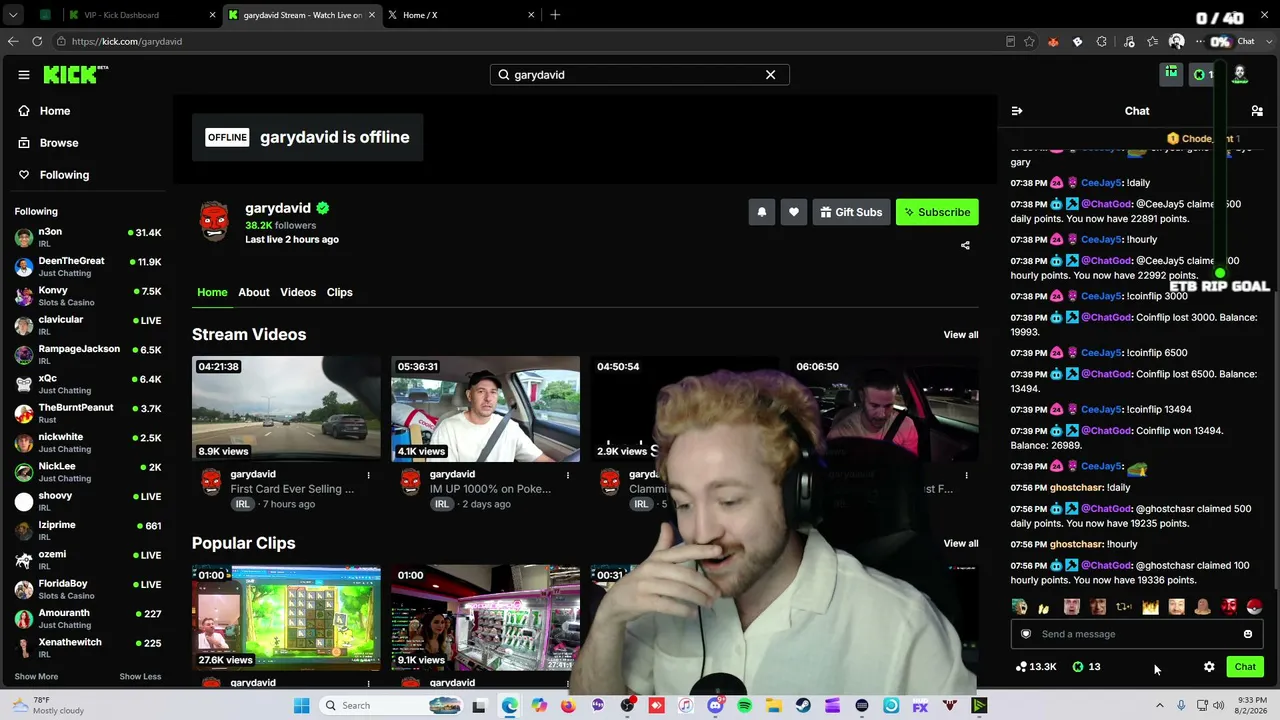
Task: Open garydavid's profile avatar image
Action: 214,221
